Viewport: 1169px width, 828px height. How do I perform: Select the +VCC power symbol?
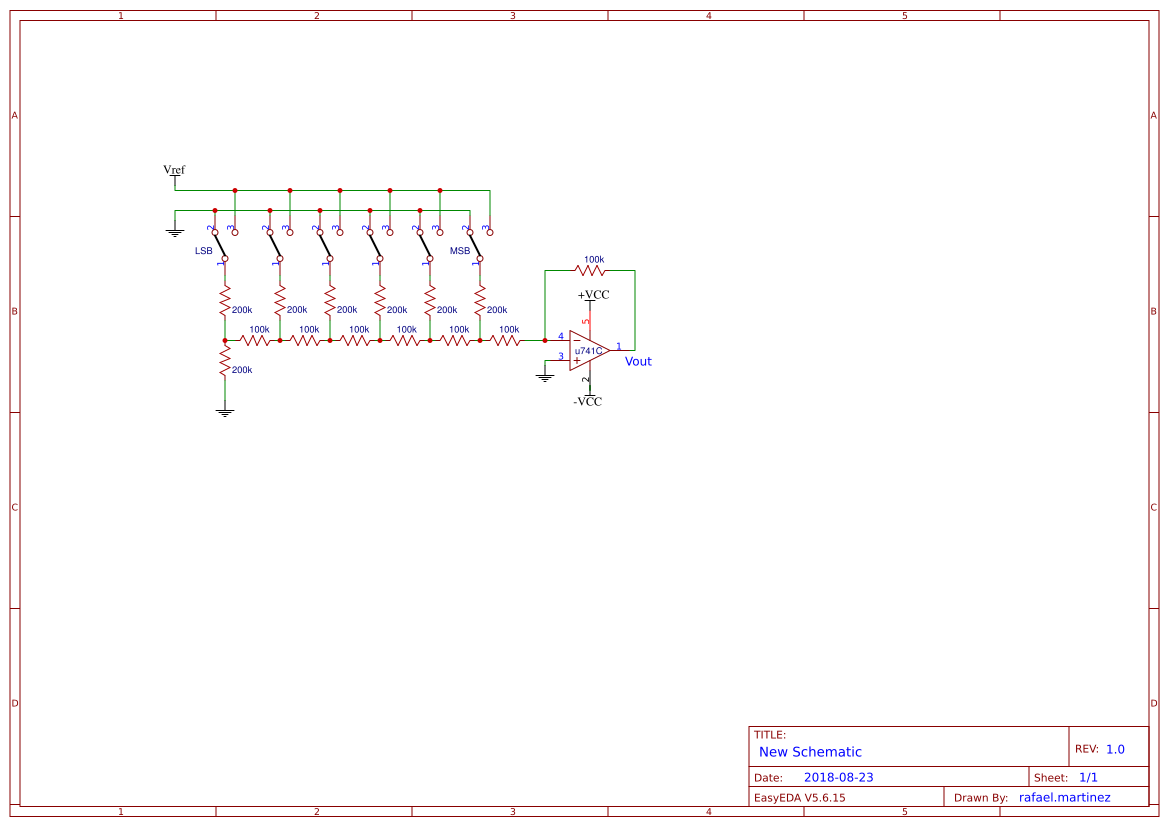pos(591,295)
